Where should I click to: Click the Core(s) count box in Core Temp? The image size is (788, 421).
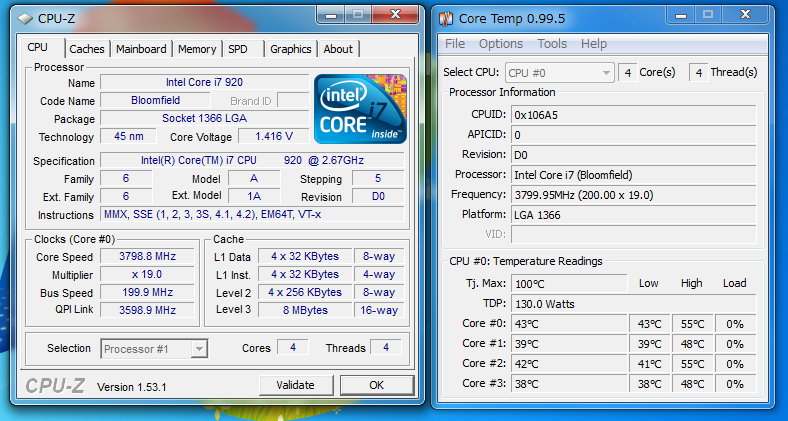tap(628, 73)
